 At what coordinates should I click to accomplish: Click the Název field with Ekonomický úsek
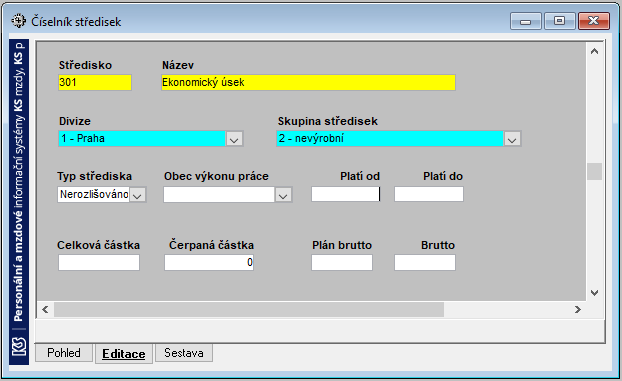coord(308,83)
